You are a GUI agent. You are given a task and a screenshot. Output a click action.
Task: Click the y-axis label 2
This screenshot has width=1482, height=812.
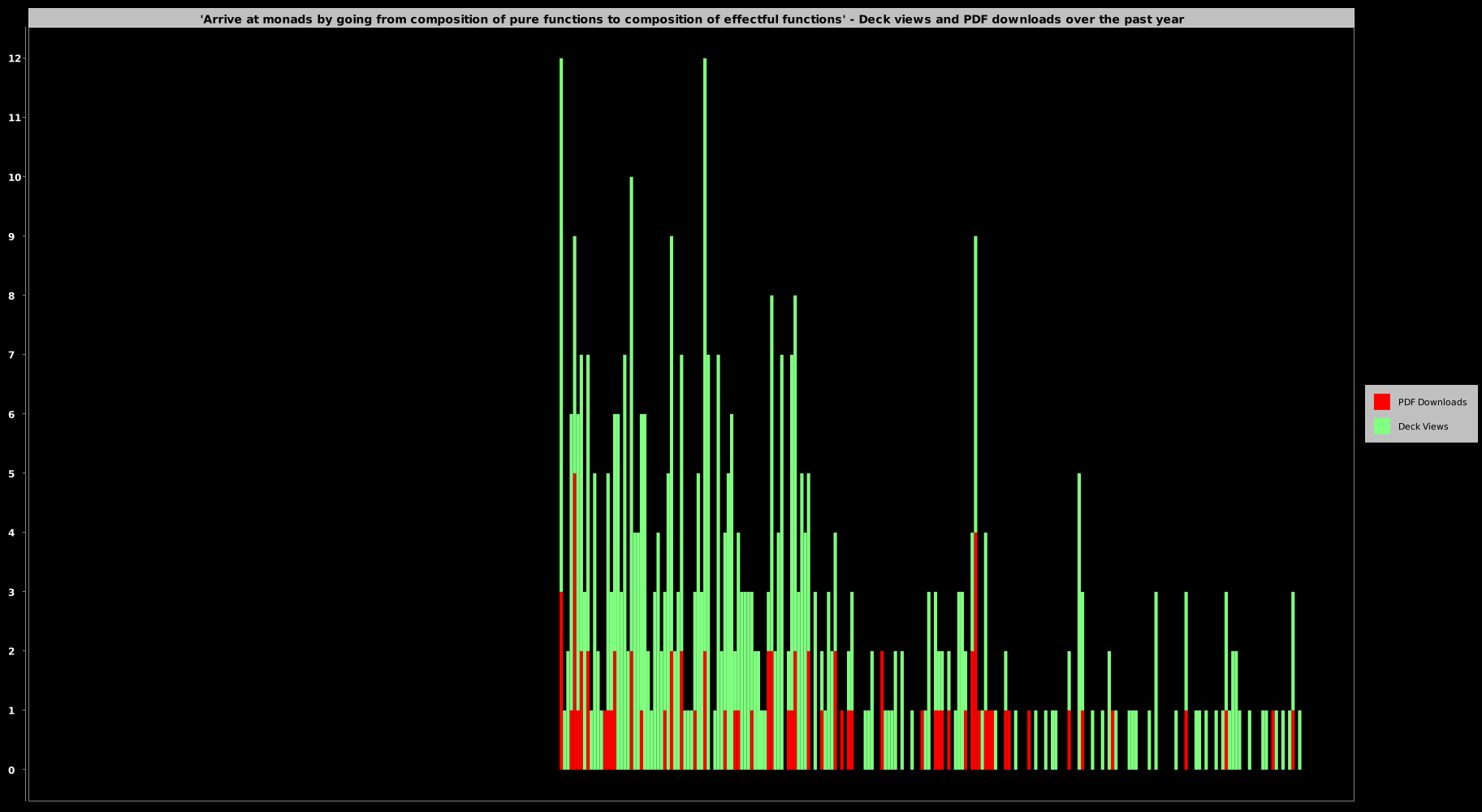pos(11,651)
